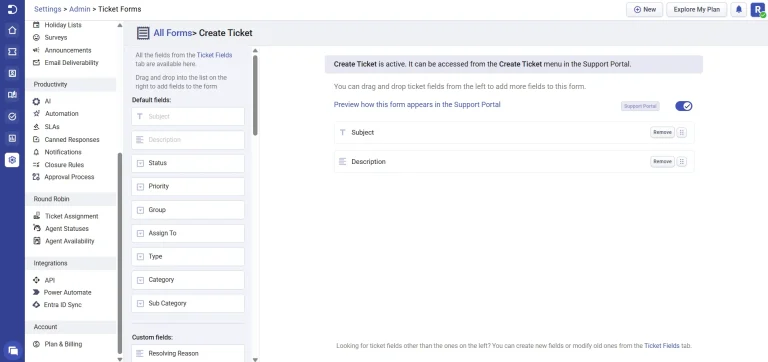Click the app logo at top left
The height and width of the screenshot is (362, 768).
[x=12, y=9]
